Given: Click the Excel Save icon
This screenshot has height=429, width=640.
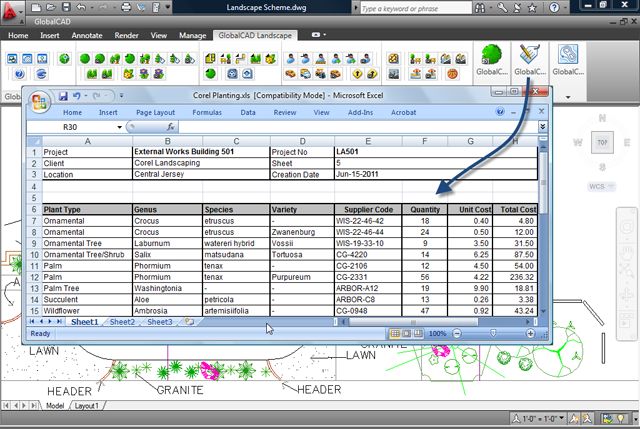Looking at the screenshot, I should (63, 96).
